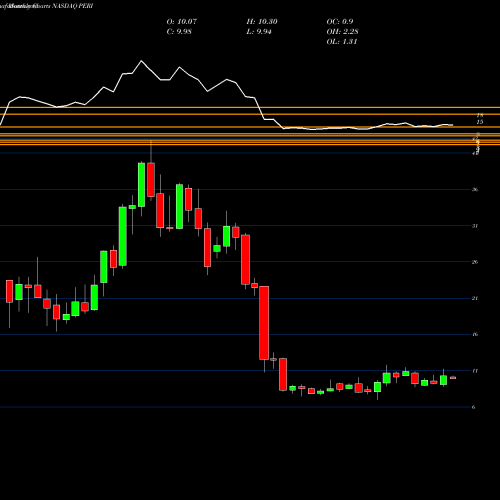The height and width of the screenshot is (500, 500).
Task: Click the '15' label beside the orange lines
Action: pyautogui.click(x=480, y=122)
